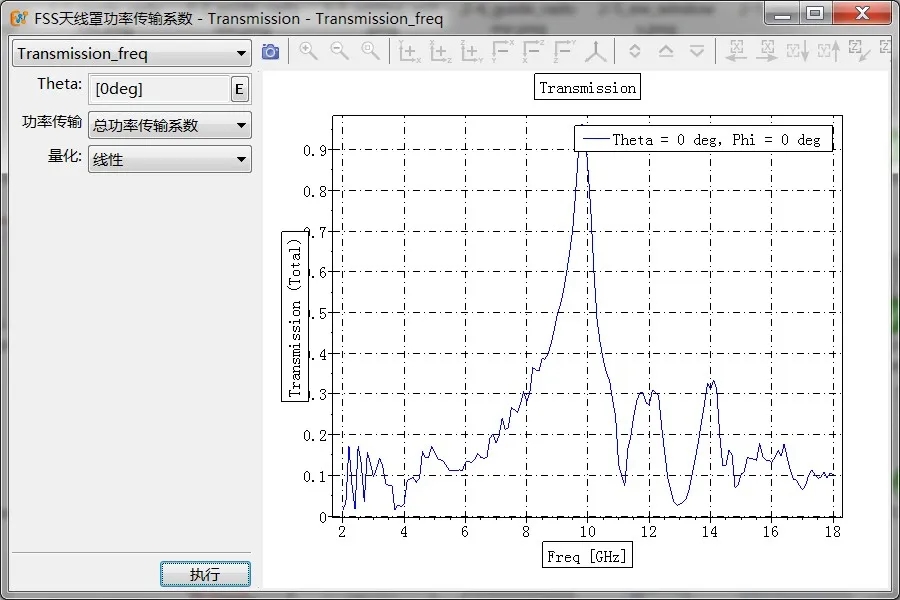Click the 执行 execute button
This screenshot has height=600, width=900.
click(x=205, y=574)
